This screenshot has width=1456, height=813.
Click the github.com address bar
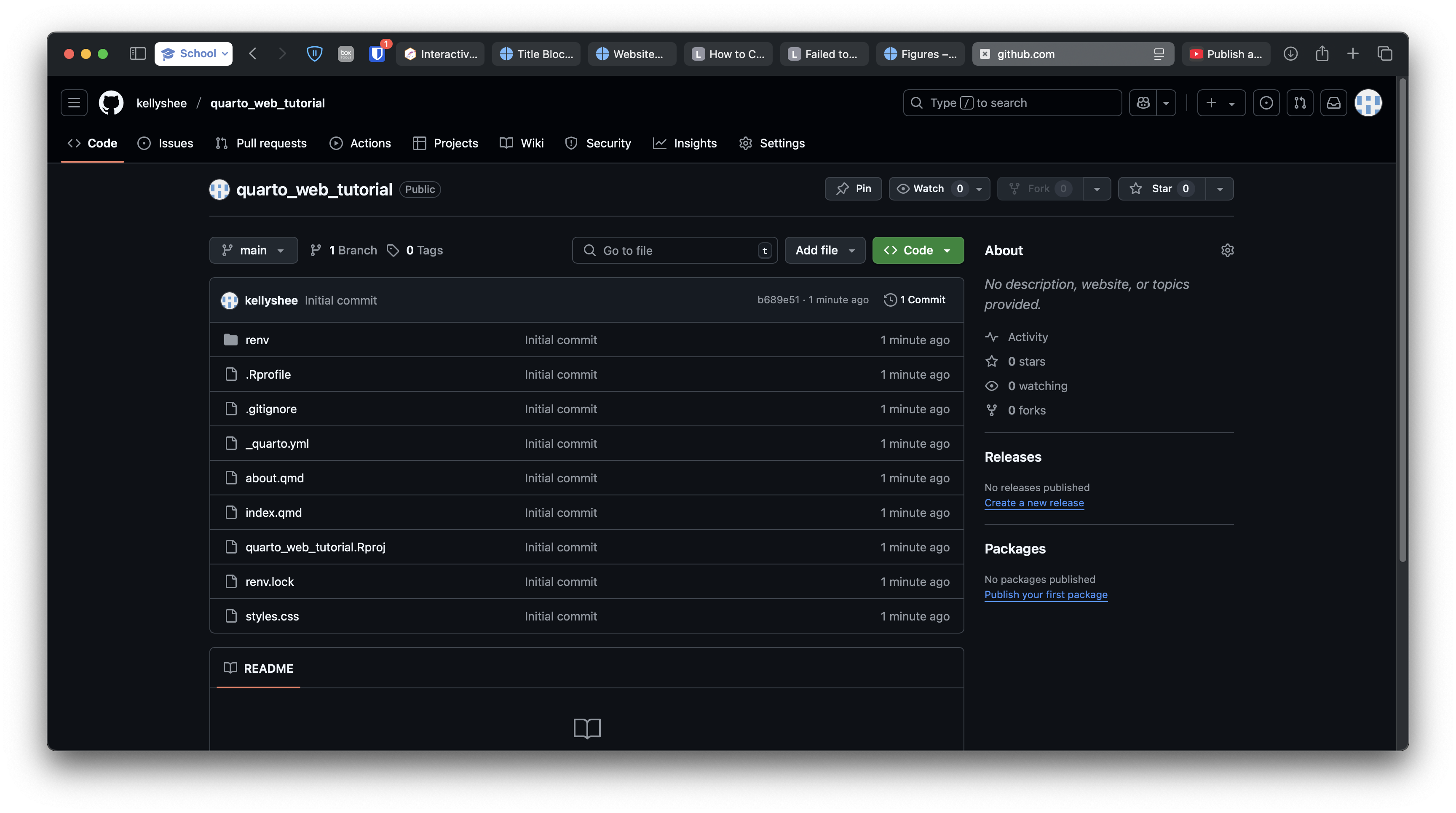(1073, 53)
